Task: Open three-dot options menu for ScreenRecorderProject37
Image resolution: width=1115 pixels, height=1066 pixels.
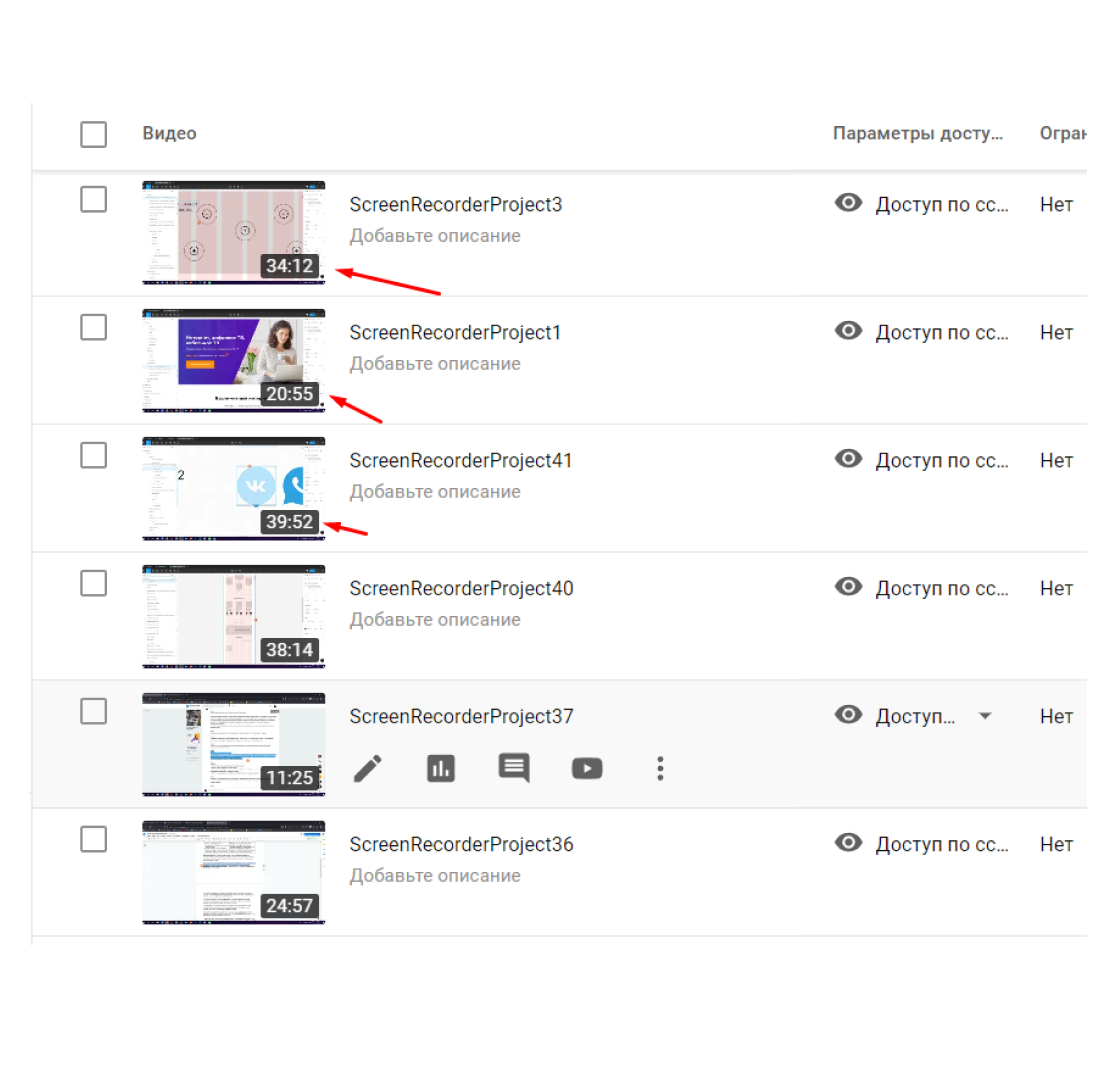Action: (x=660, y=768)
